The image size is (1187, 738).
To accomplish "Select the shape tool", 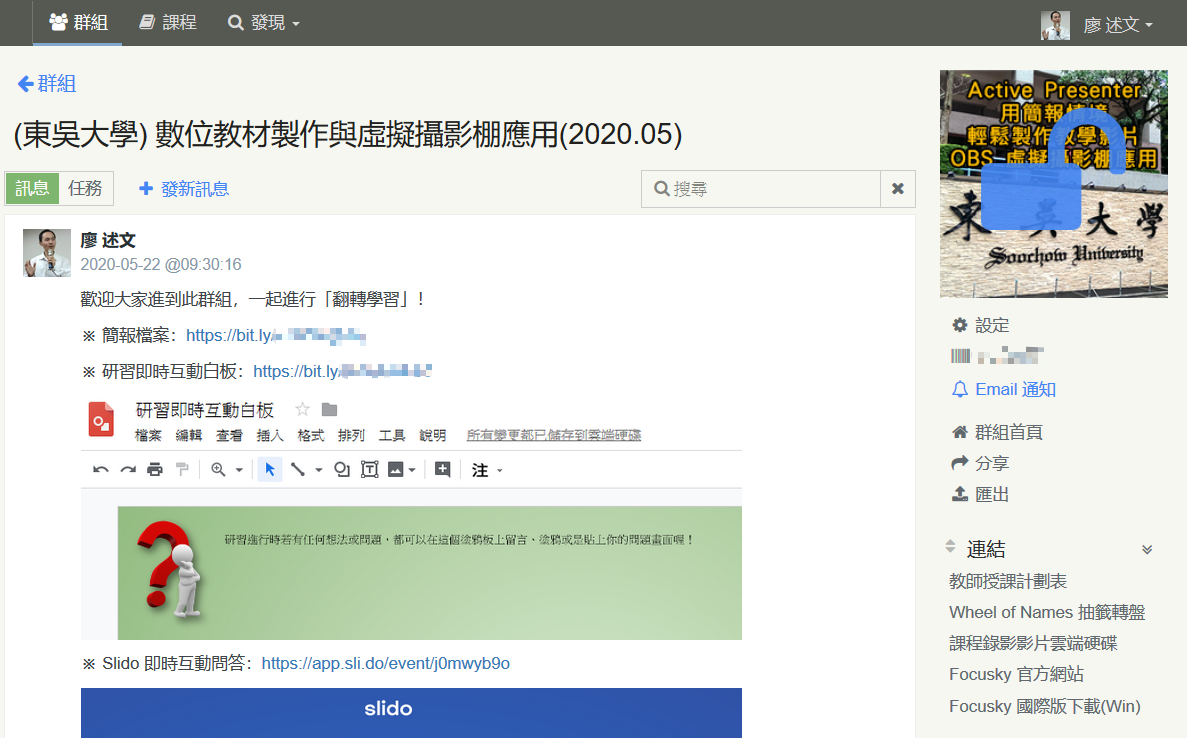I will (342, 470).
